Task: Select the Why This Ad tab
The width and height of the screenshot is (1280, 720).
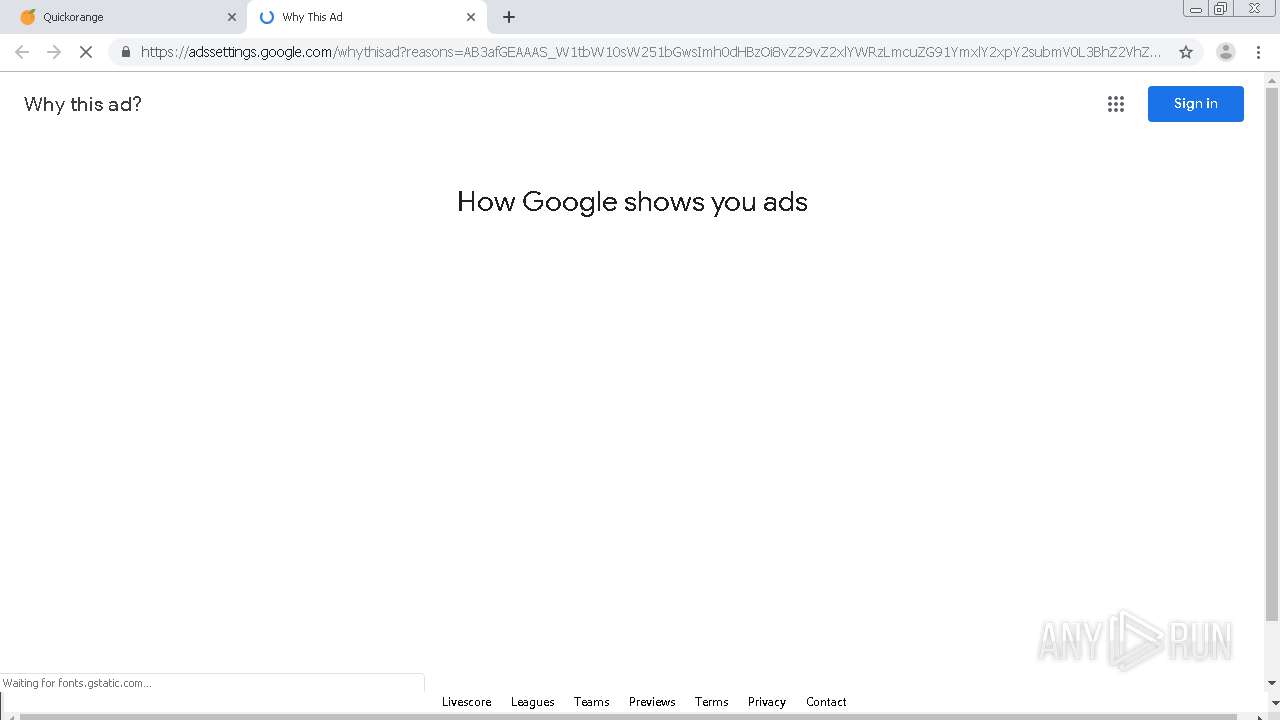Action: [366, 17]
